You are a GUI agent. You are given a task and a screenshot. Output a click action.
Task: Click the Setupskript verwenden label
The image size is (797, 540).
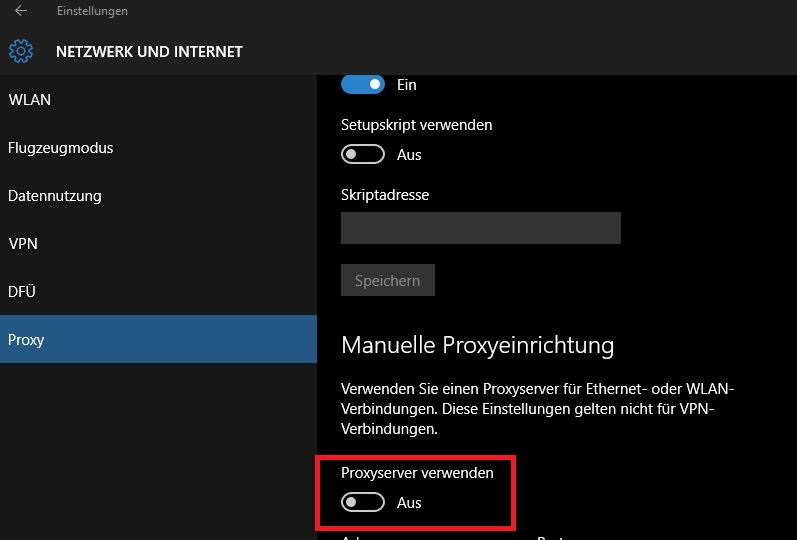416,125
